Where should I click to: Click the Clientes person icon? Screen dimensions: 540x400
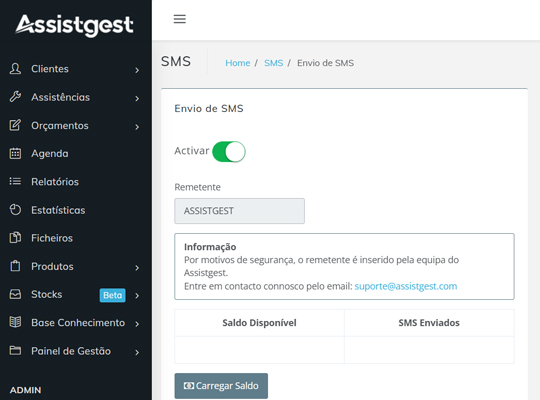(15, 69)
